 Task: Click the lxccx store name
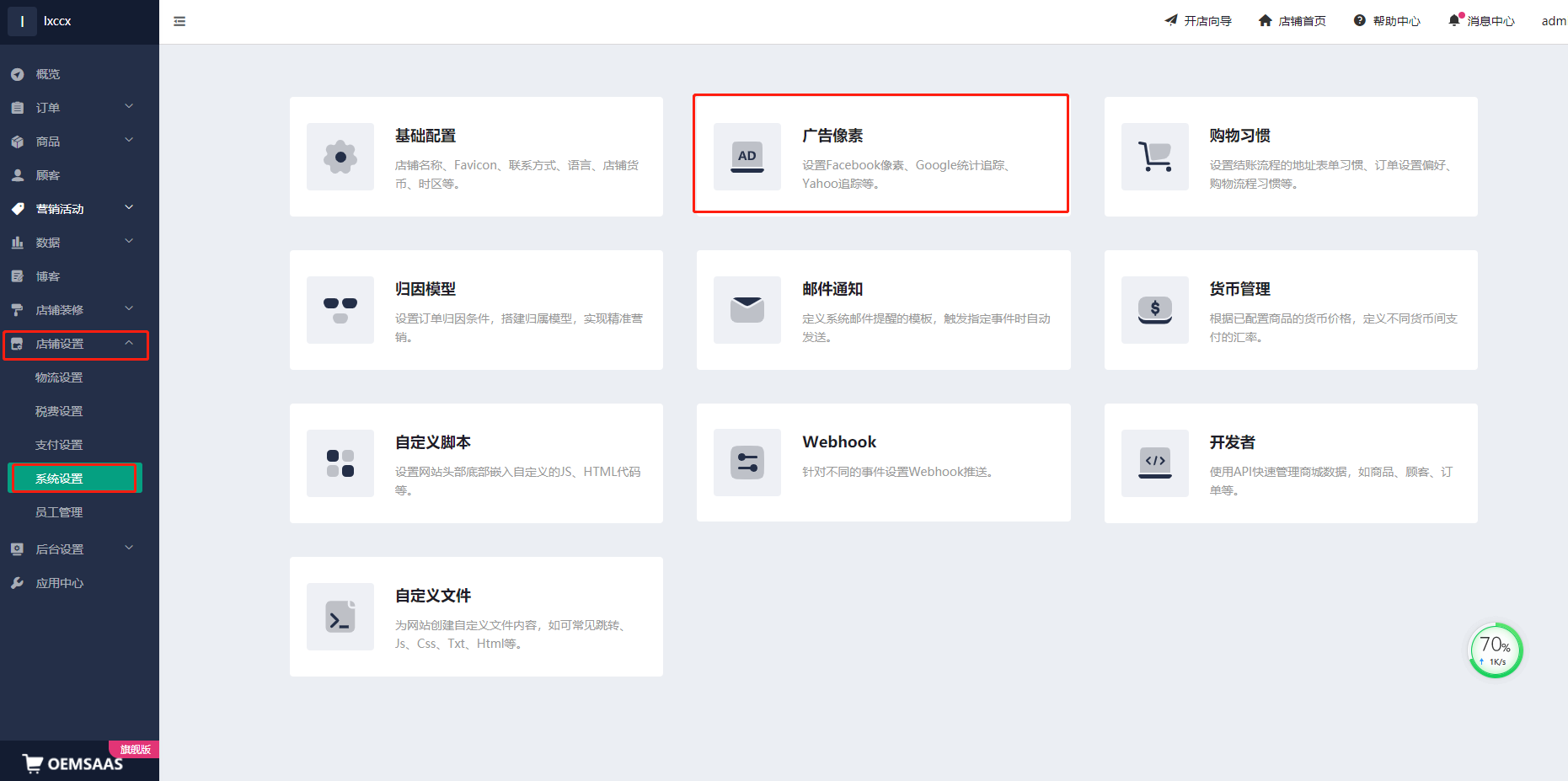(x=57, y=21)
